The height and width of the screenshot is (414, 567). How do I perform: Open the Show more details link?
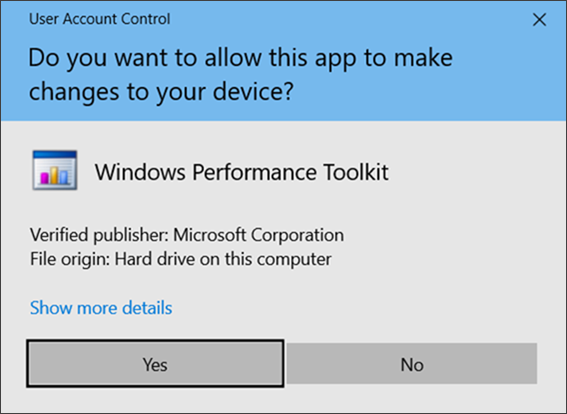pyautogui.click(x=101, y=308)
